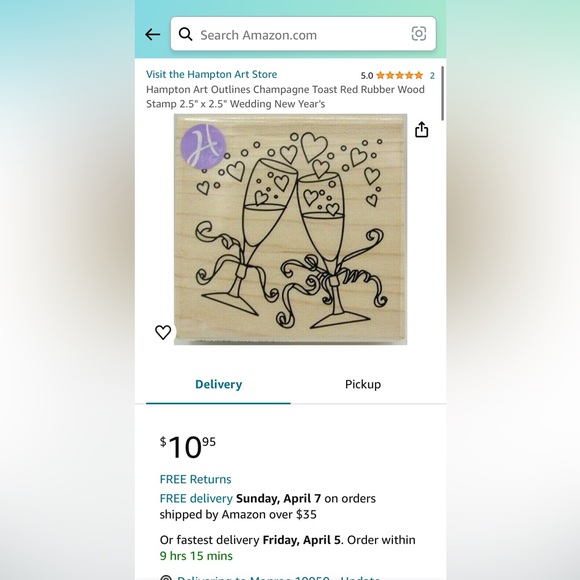Click the 5.0 rating score
This screenshot has height=580, width=580.
click(x=367, y=76)
